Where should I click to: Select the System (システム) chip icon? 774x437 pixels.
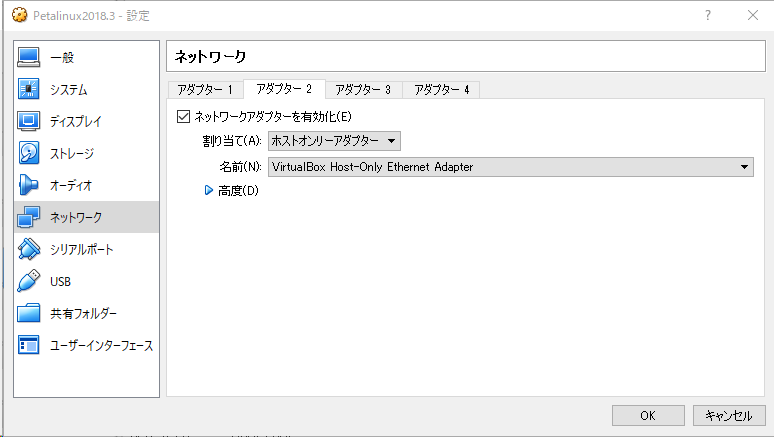coord(29,90)
